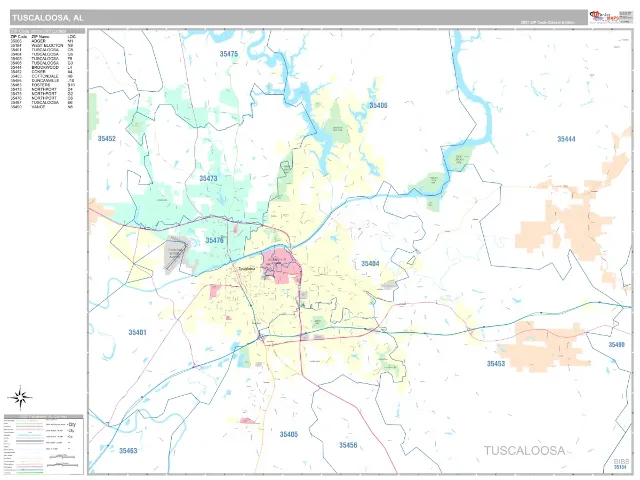This screenshot has height=480, width=640.
Task: Click the COTTONDALE row in ZIP index
Action: 42,76
